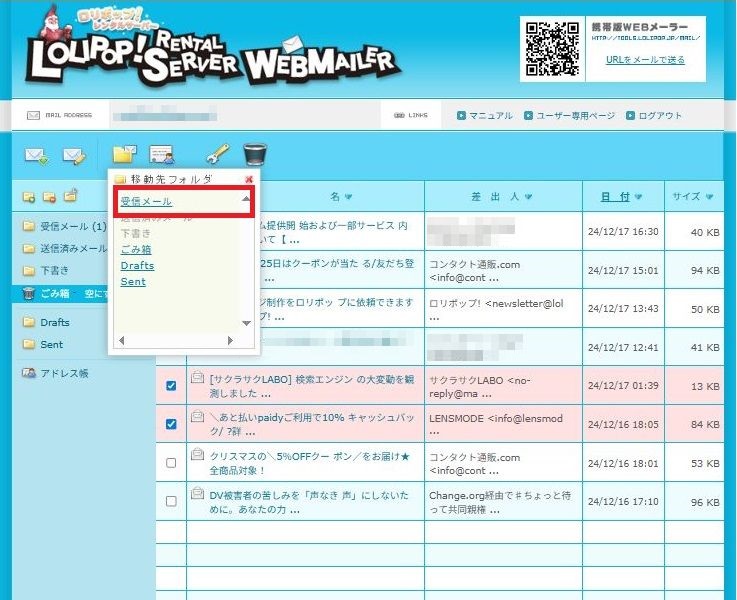Check the Change.org email checkbox
Image resolution: width=737 pixels, height=600 pixels.
pos(171,501)
